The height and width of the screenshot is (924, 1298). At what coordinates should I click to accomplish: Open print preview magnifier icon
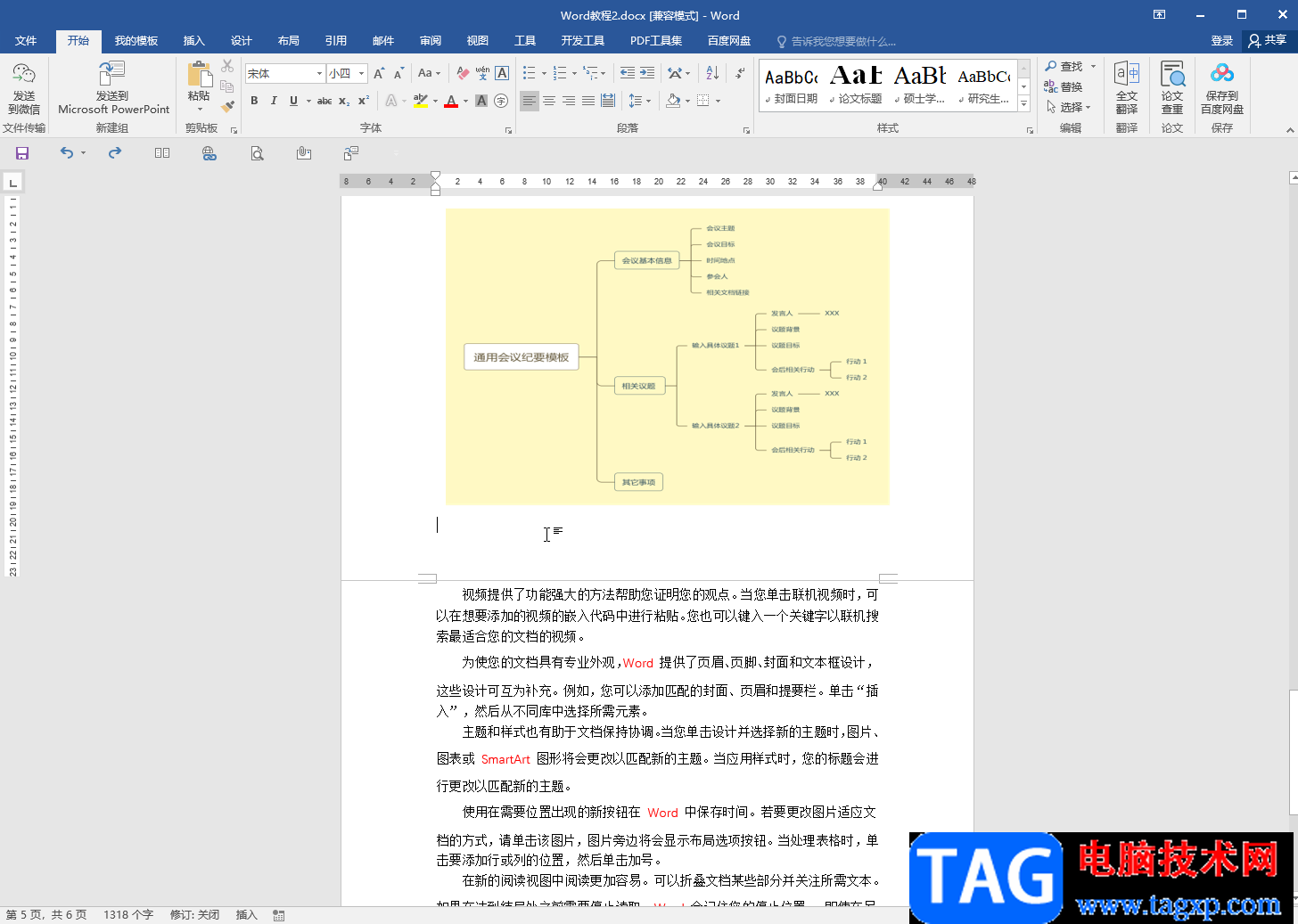257,153
